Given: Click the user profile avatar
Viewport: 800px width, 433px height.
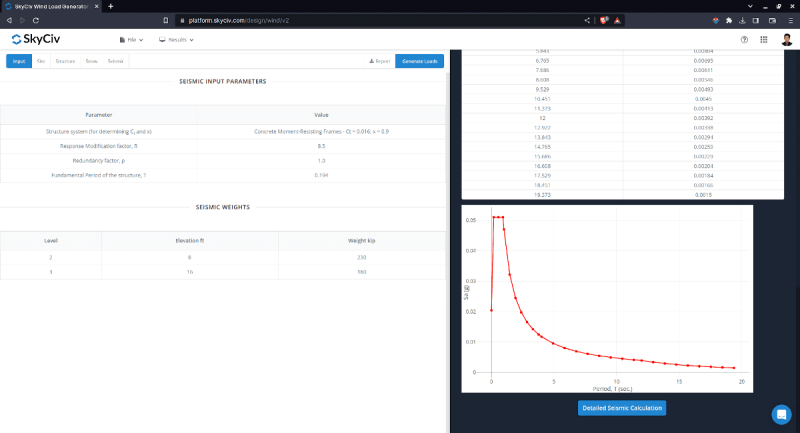Looking at the screenshot, I should (x=786, y=40).
